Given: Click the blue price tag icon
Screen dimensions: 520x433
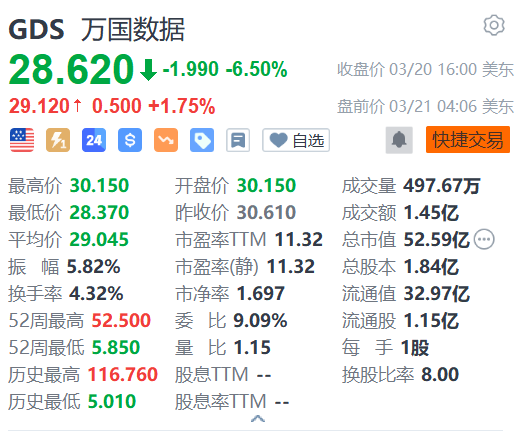Looking at the screenshot, I should pyautogui.click(x=202, y=140).
